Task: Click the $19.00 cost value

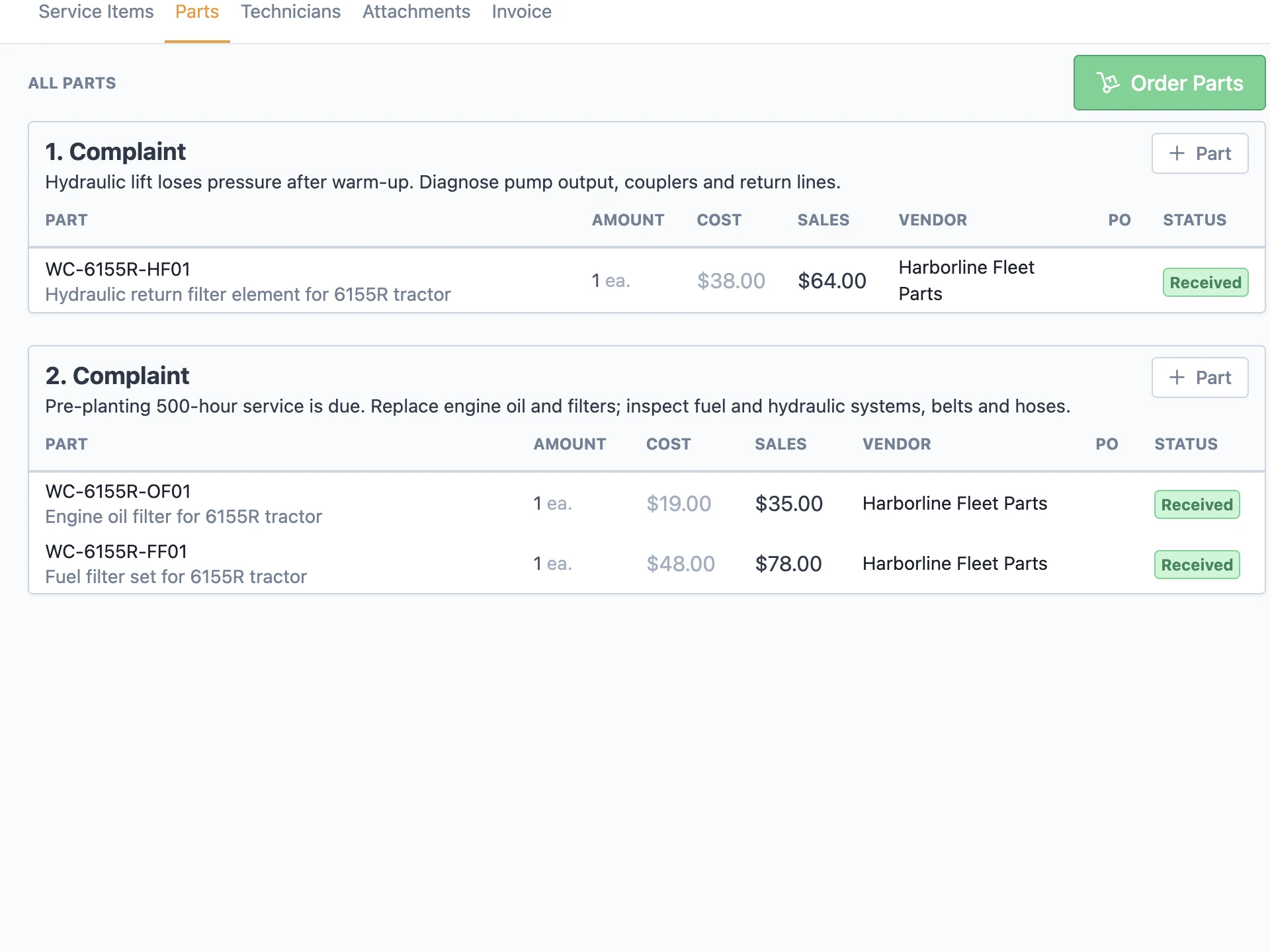Action: 679,504
